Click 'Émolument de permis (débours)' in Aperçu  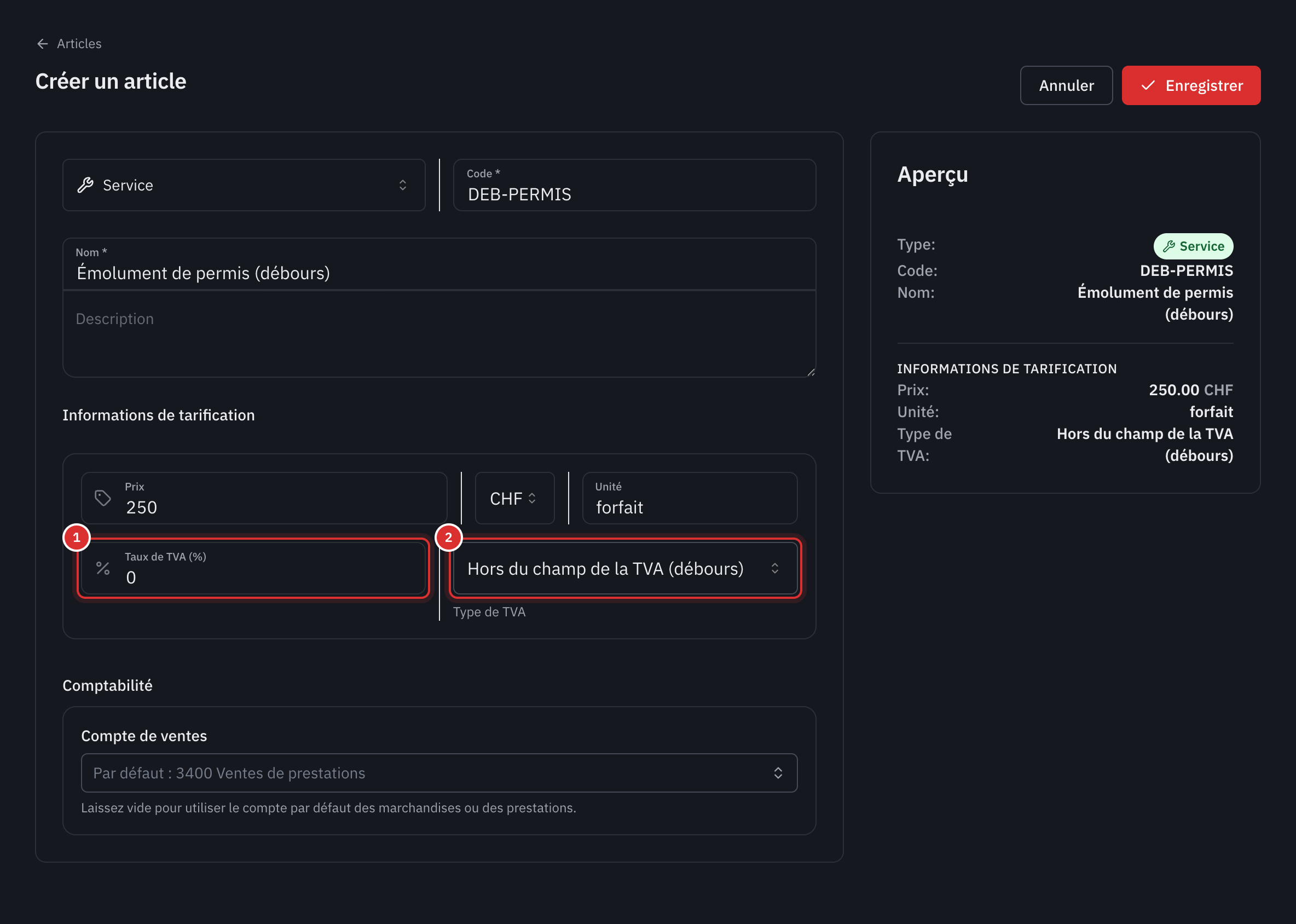coord(1155,303)
